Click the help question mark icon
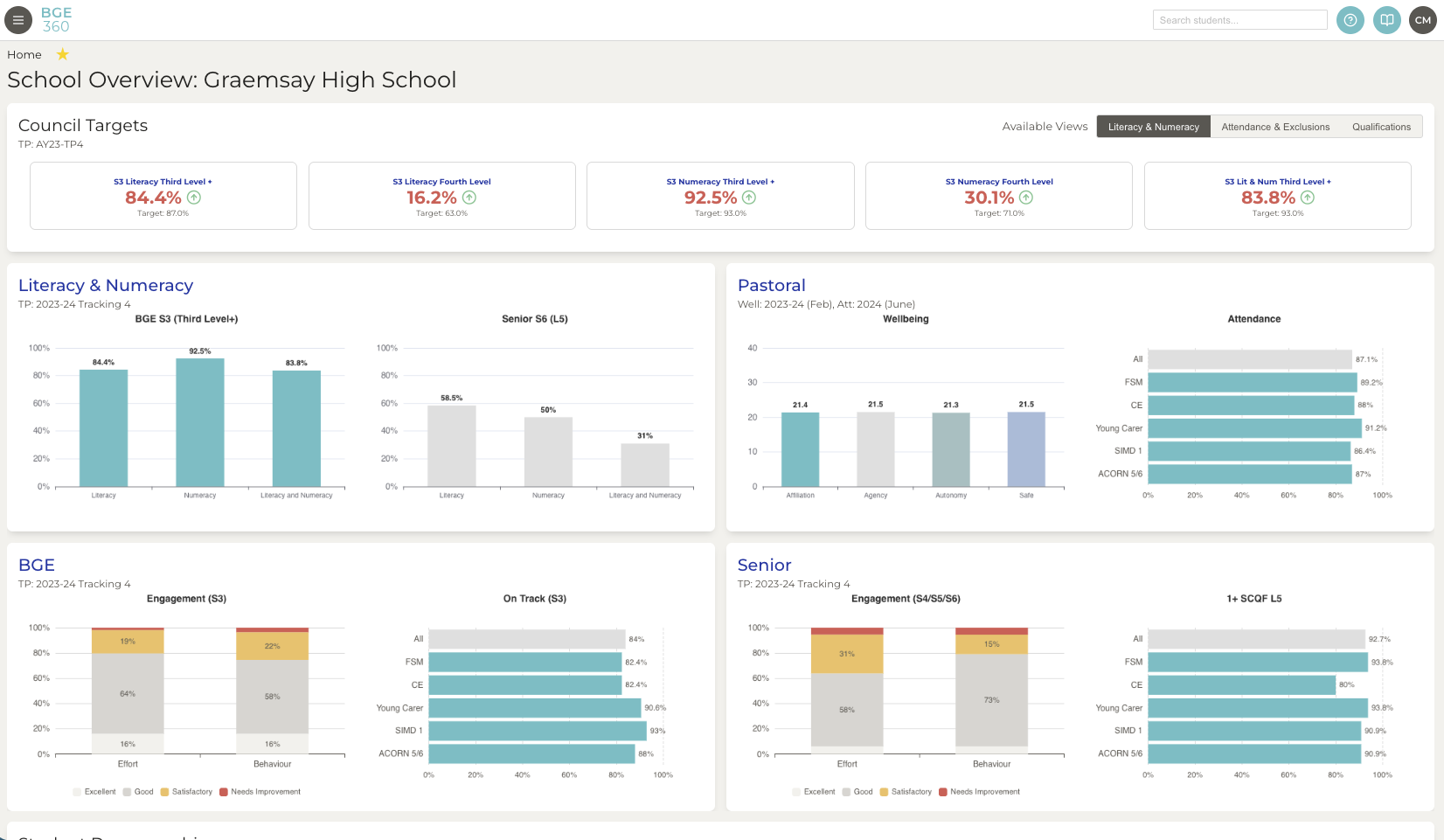This screenshot has width=1444, height=840. coord(1350,19)
